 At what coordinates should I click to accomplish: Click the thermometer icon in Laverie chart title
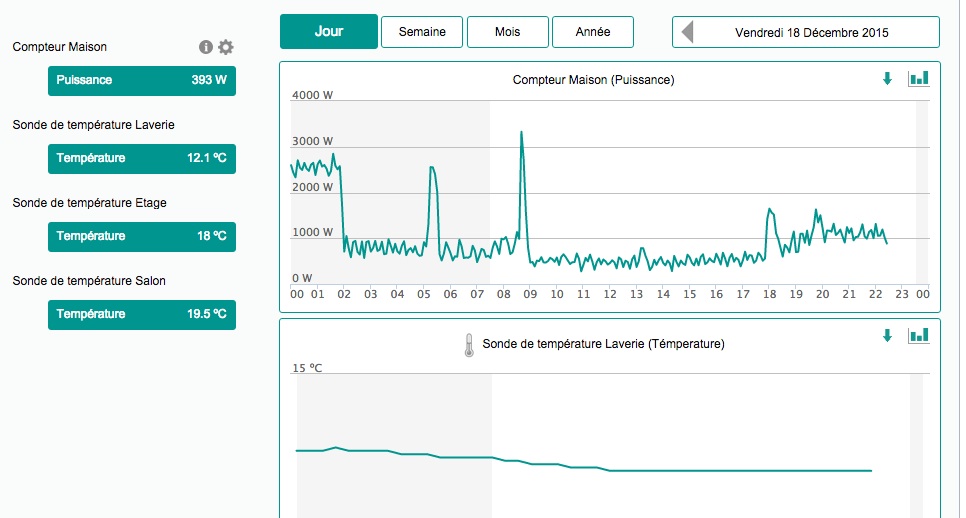(x=468, y=345)
